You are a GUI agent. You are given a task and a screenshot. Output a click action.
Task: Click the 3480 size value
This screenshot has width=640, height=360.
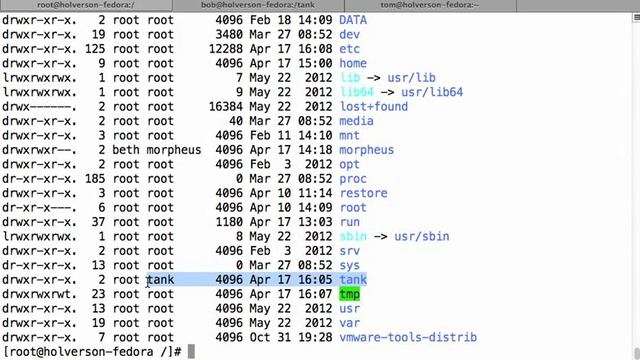(x=229, y=34)
